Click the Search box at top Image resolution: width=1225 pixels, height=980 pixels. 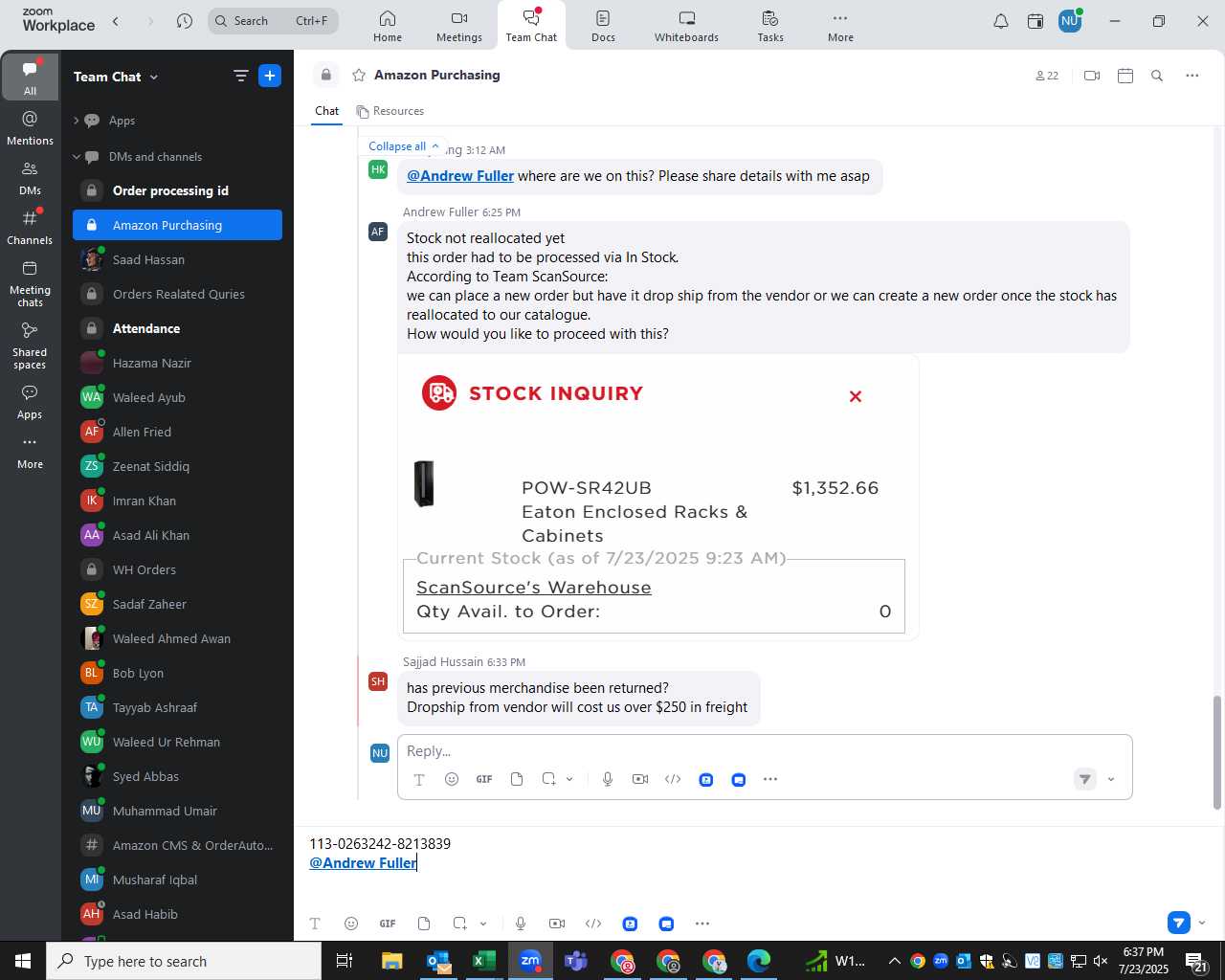pyautogui.click(x=273, y=21)
